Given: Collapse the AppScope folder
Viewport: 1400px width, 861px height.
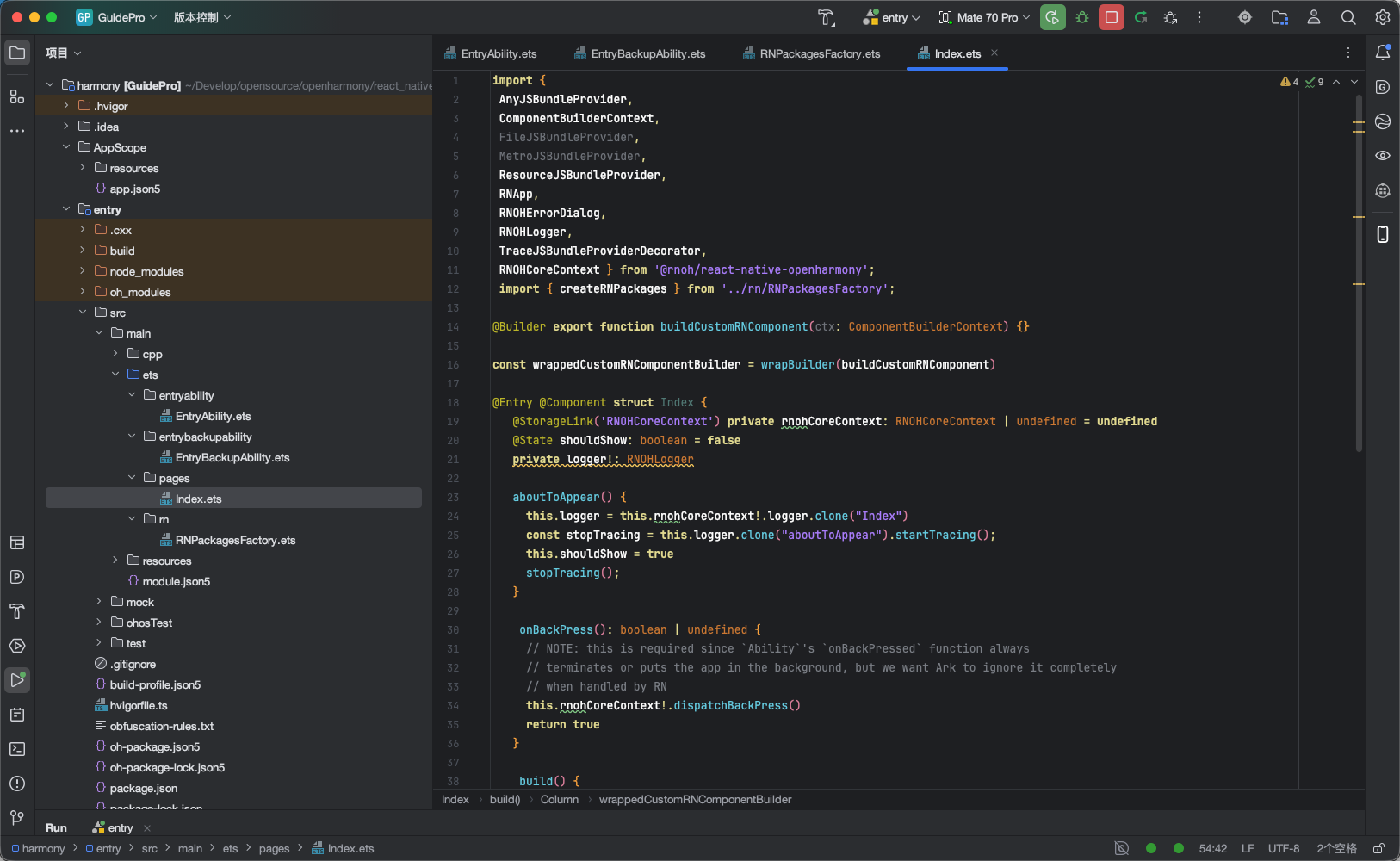Looking at the screenshot, I should pos(66,147).
